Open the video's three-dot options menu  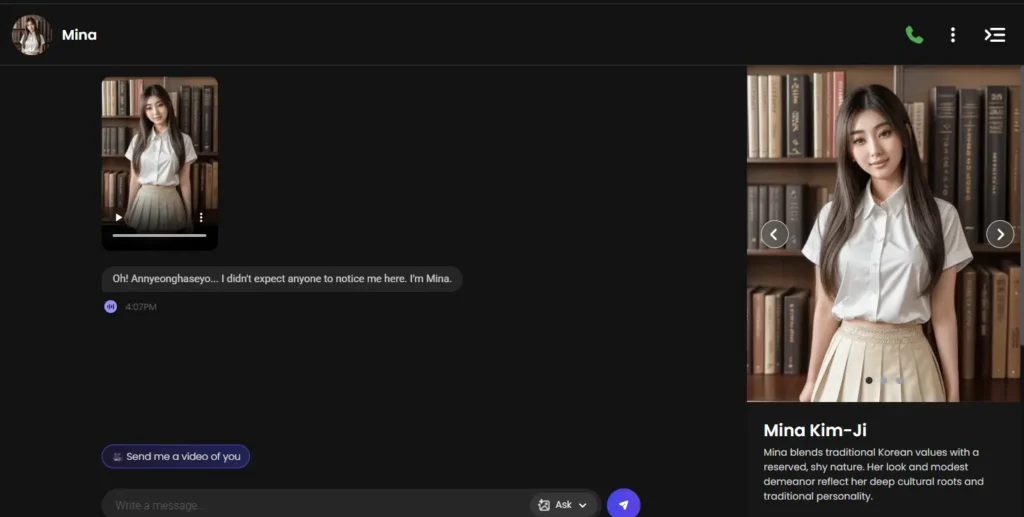pyautogui.click(x=201, y=217)
